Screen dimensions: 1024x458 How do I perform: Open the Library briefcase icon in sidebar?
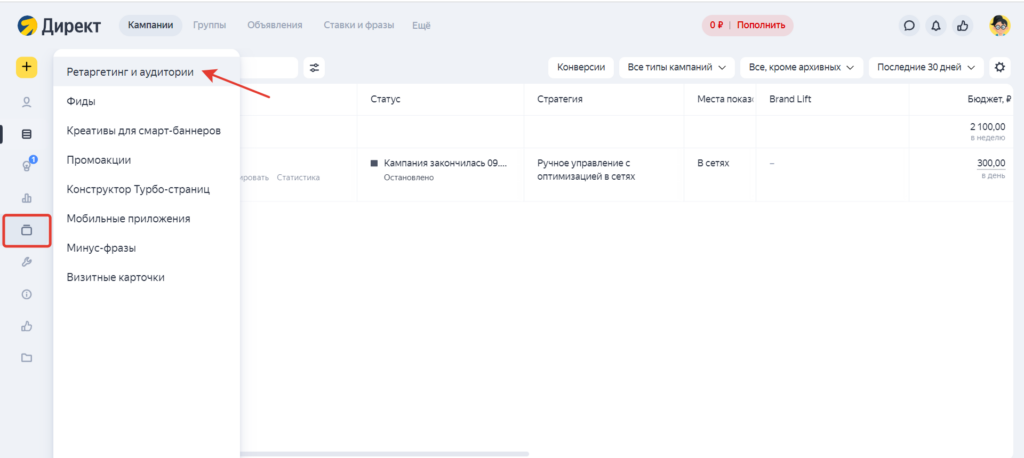click(27, 230)
